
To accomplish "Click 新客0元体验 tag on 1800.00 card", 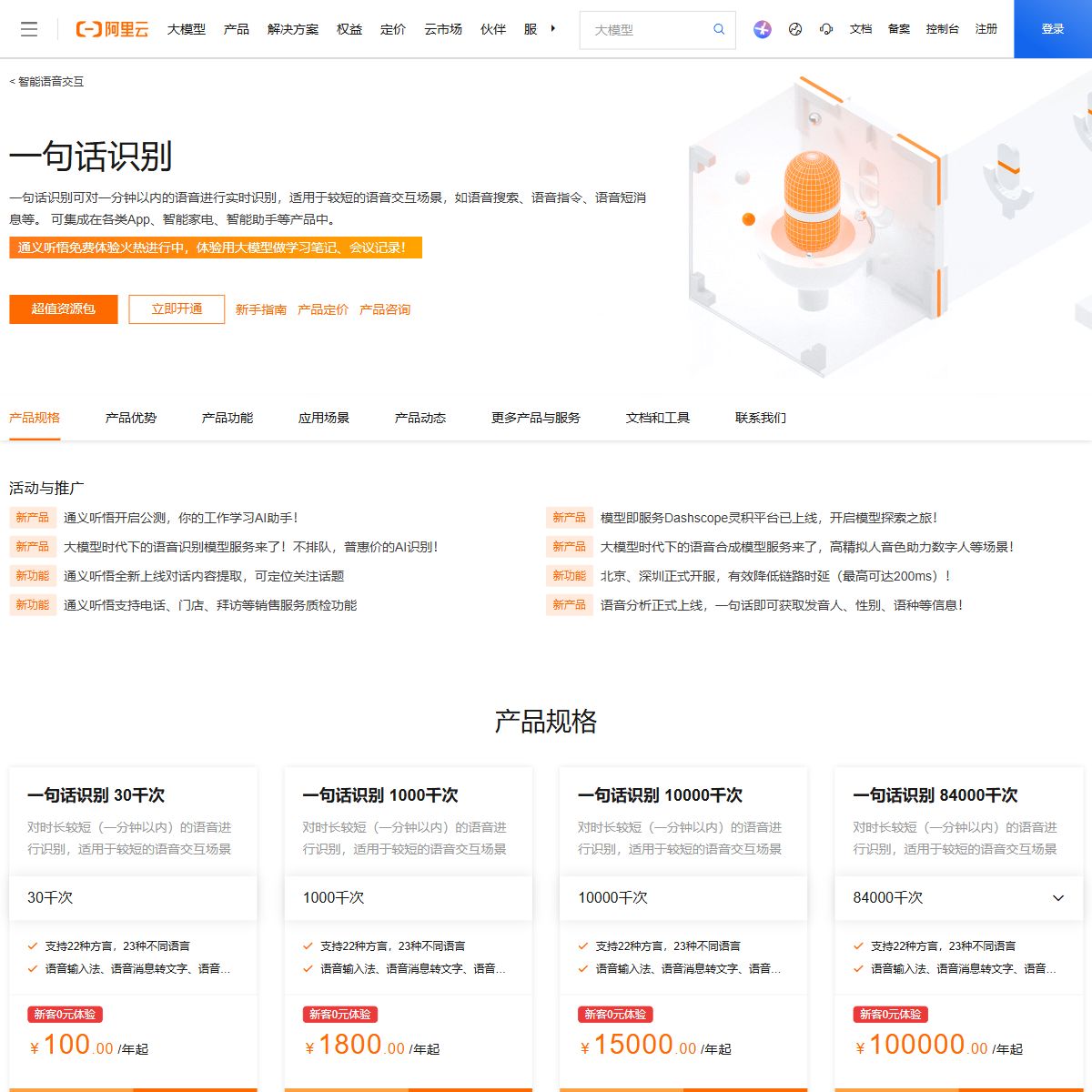I will pos(340,1015).
